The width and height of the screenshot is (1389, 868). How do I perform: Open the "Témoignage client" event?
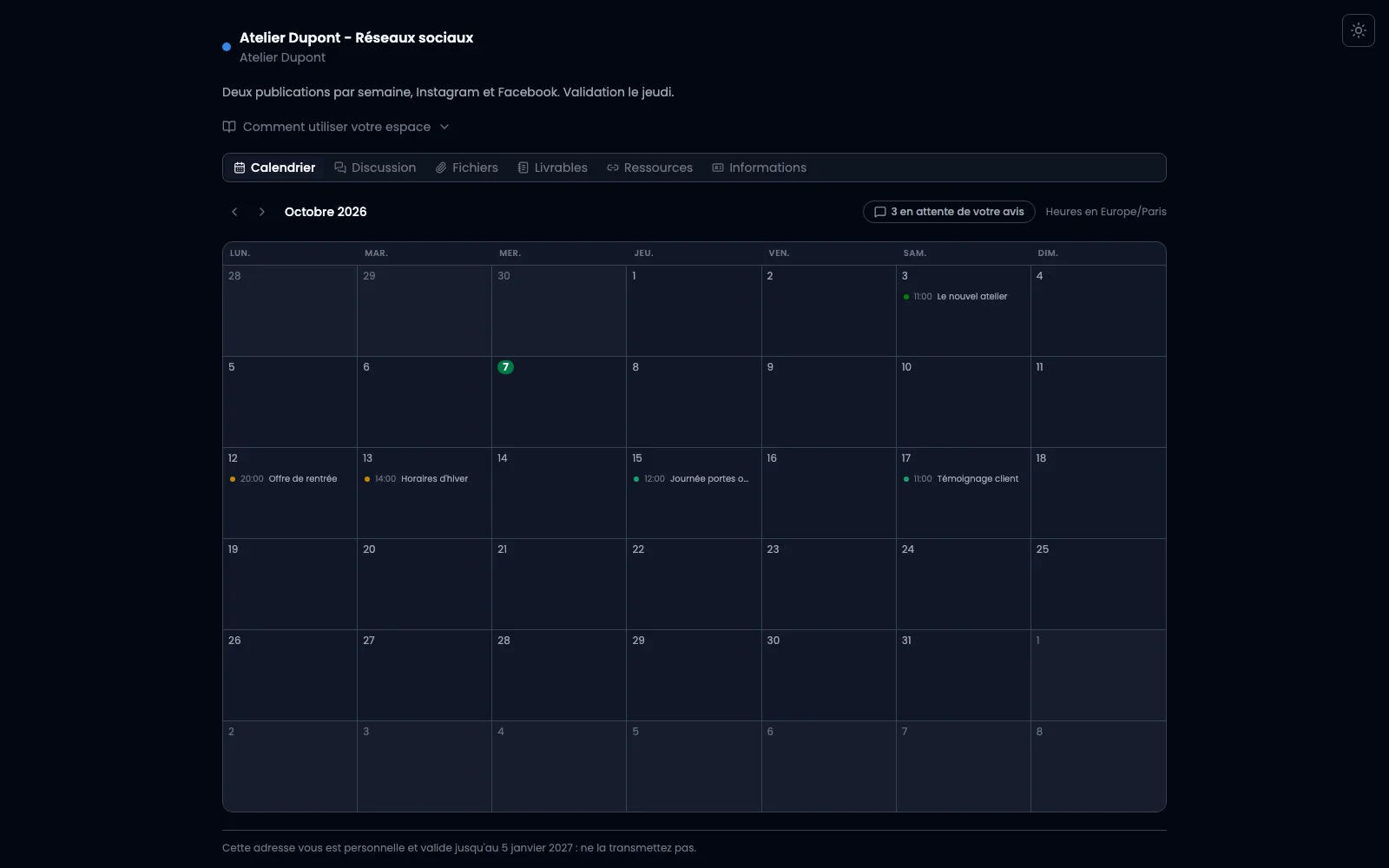tap(963, 479)
